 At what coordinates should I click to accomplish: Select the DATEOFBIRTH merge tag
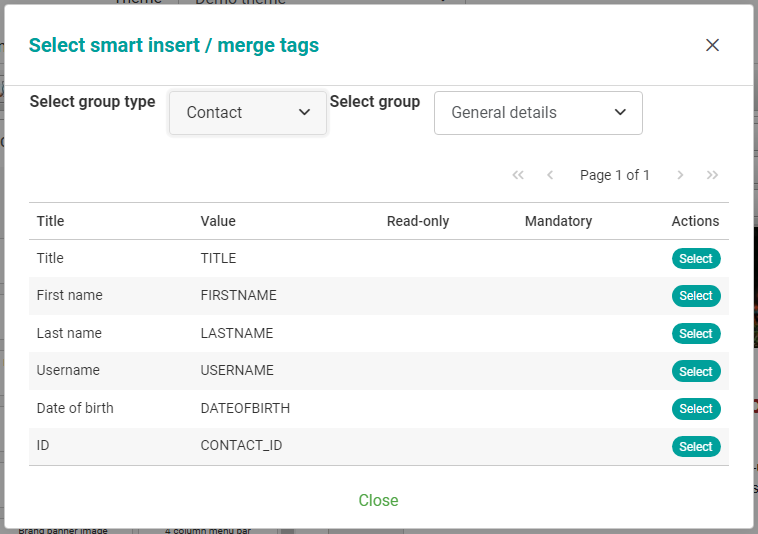click(695, 409)
